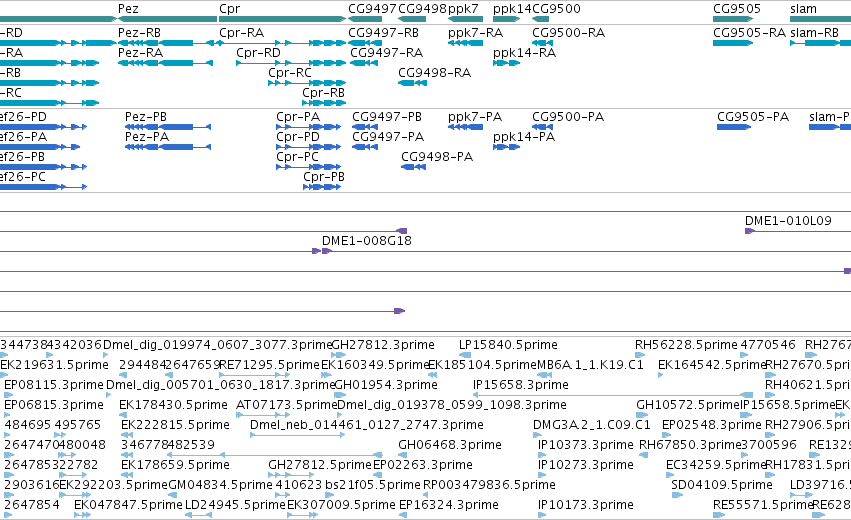Click the Cpr-RD transcript
This screenshot has width=851, height=520.
[291, 63]
